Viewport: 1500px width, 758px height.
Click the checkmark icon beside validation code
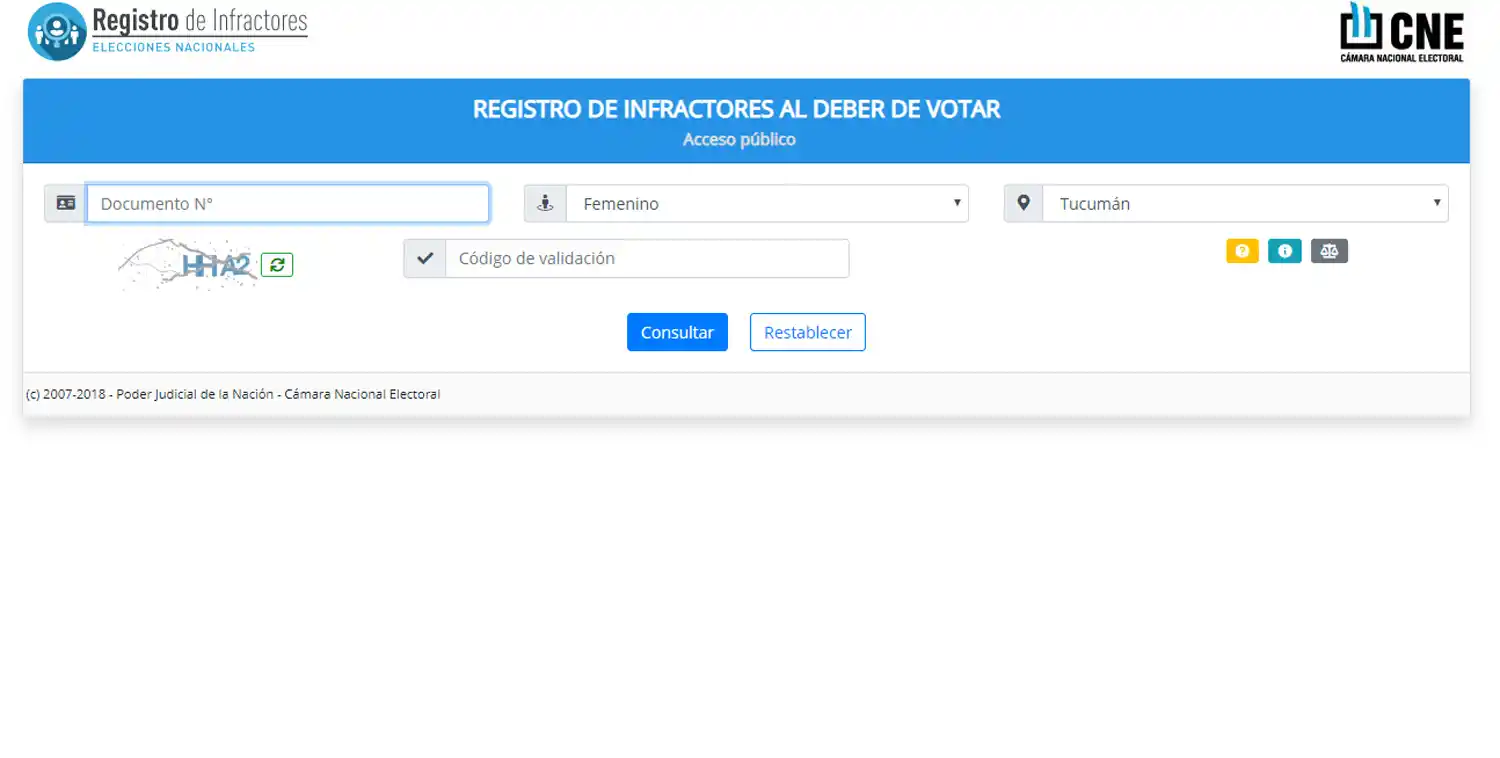(424, 258)
